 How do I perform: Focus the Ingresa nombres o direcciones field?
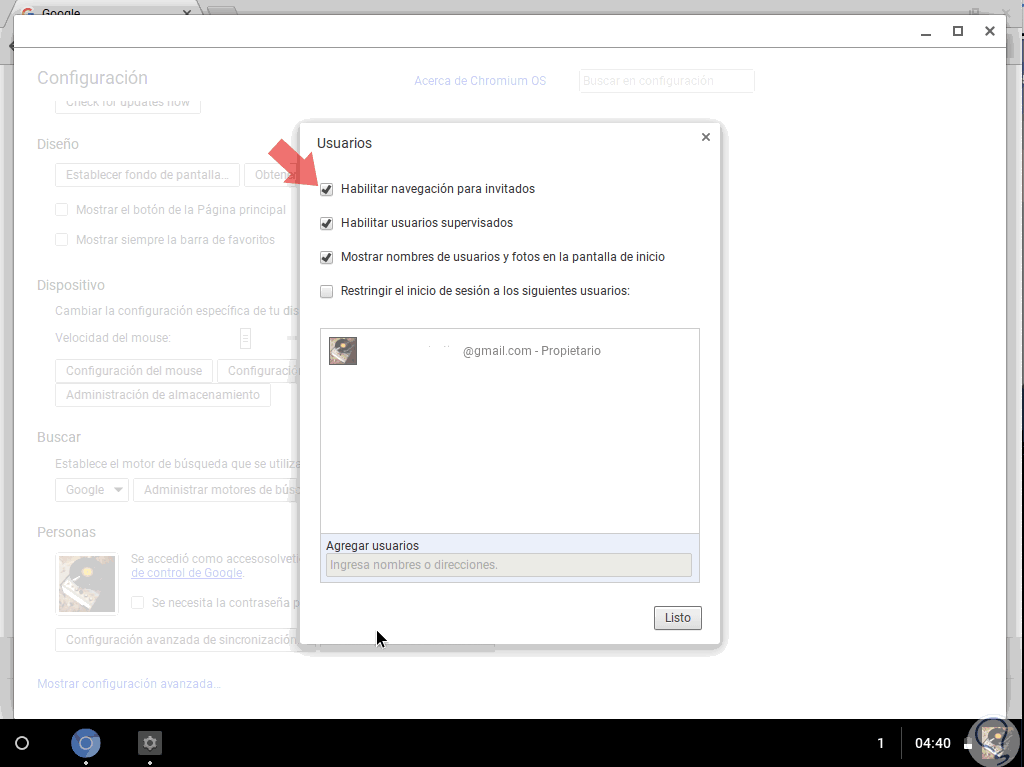pos(509,565)
